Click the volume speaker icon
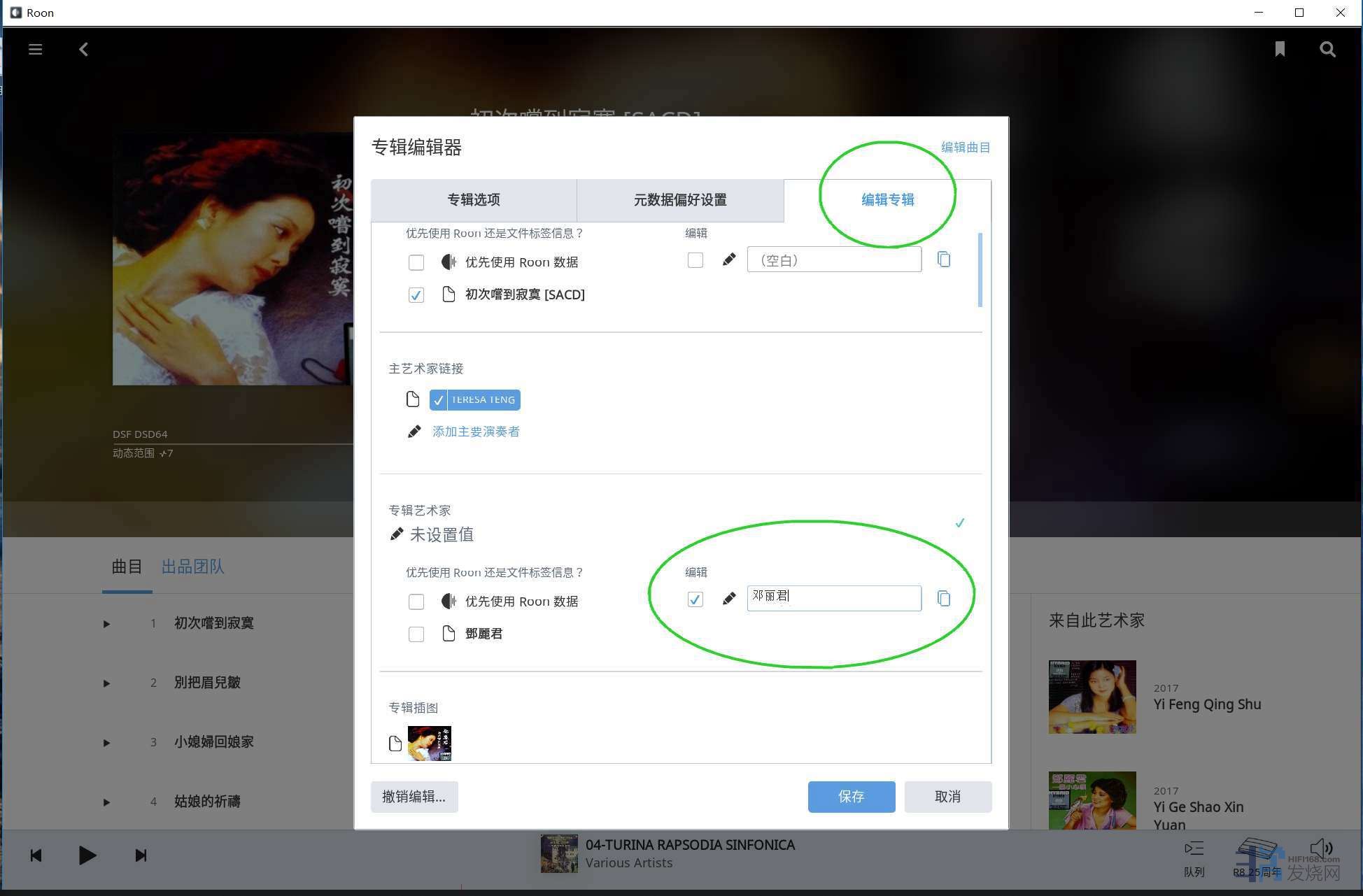The width and height of the screenshot is (1363, 896). coord(1320,847)
